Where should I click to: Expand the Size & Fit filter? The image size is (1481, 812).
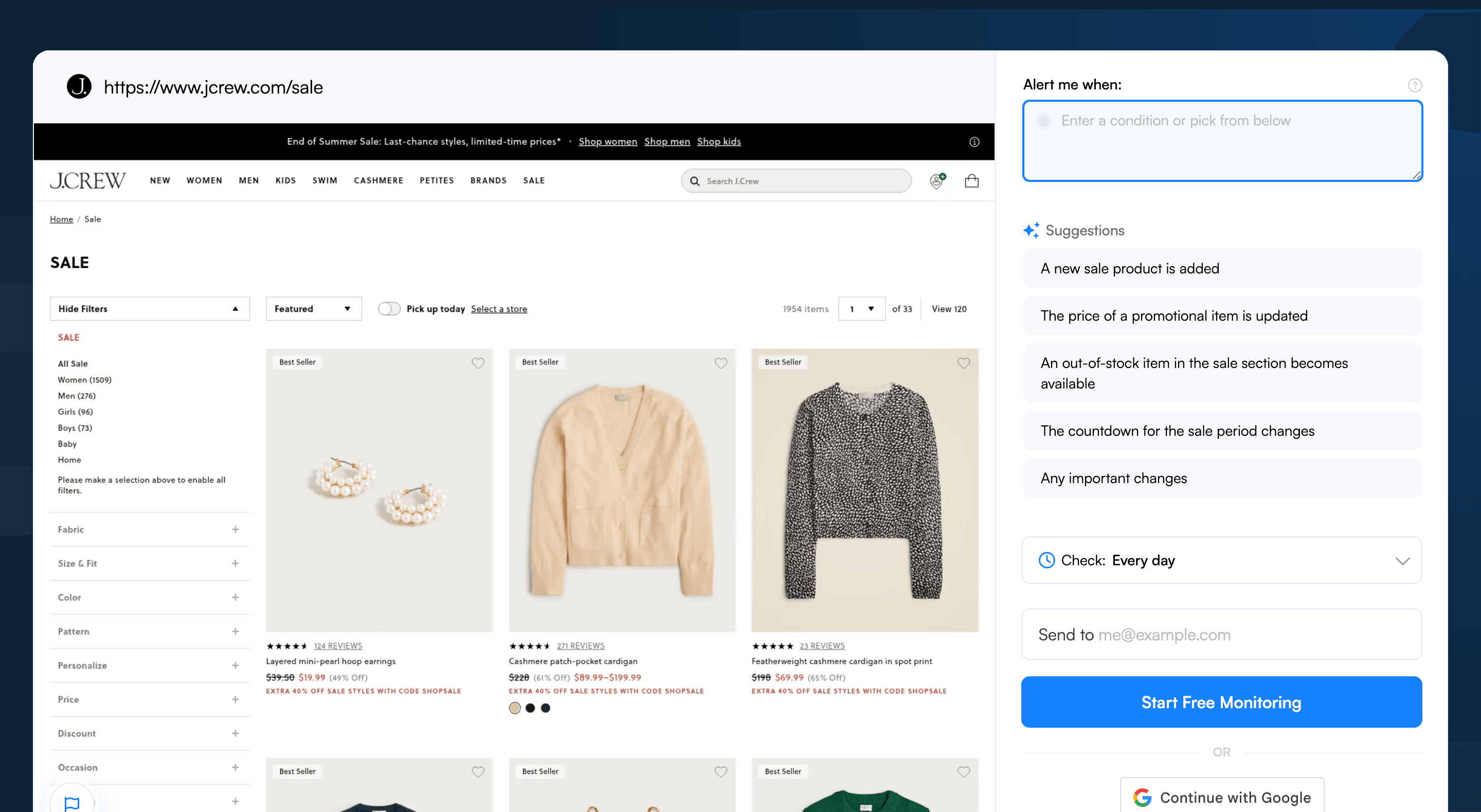coord(150,563)
